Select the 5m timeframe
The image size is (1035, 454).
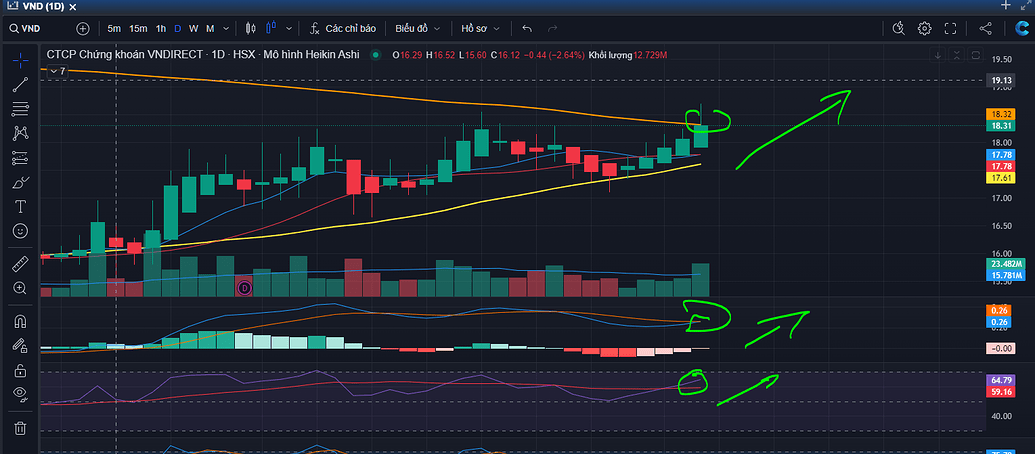[114, 28]
